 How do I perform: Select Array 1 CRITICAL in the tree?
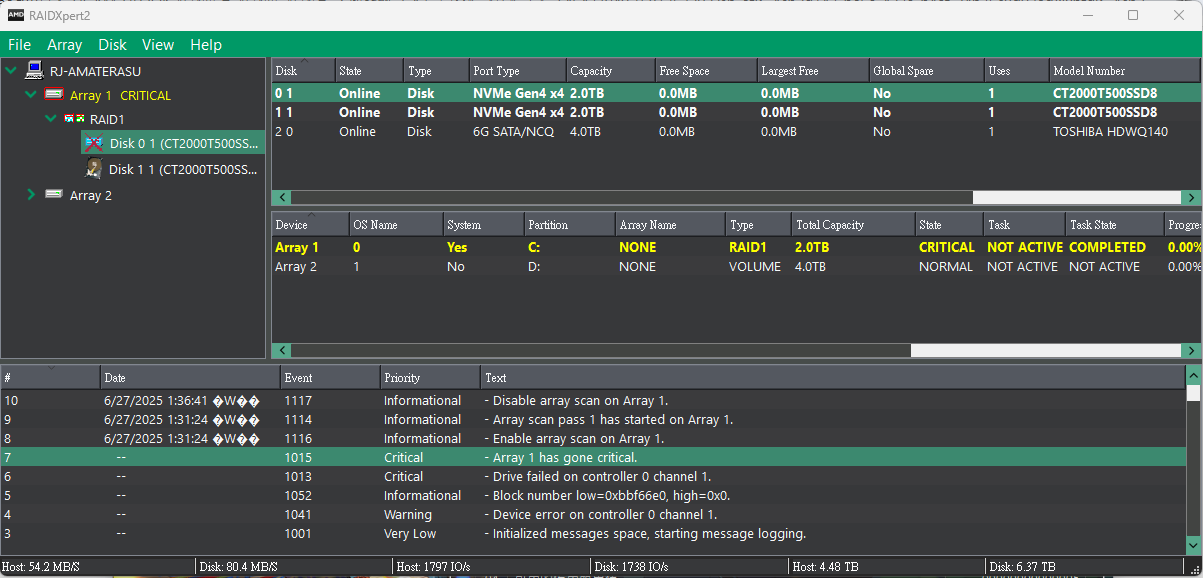click(x=120, y=96)
